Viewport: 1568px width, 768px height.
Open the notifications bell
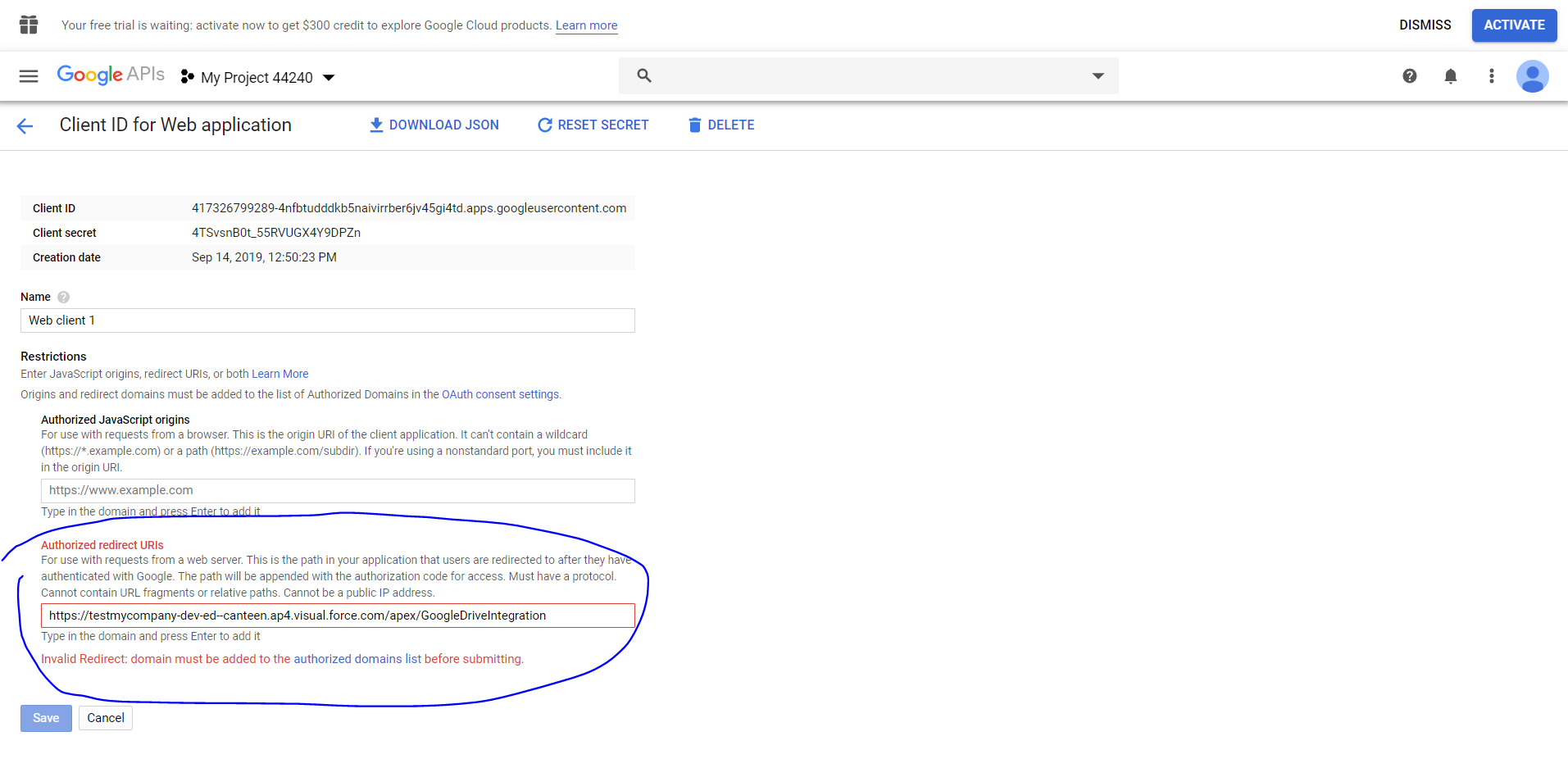(1451, 76)
